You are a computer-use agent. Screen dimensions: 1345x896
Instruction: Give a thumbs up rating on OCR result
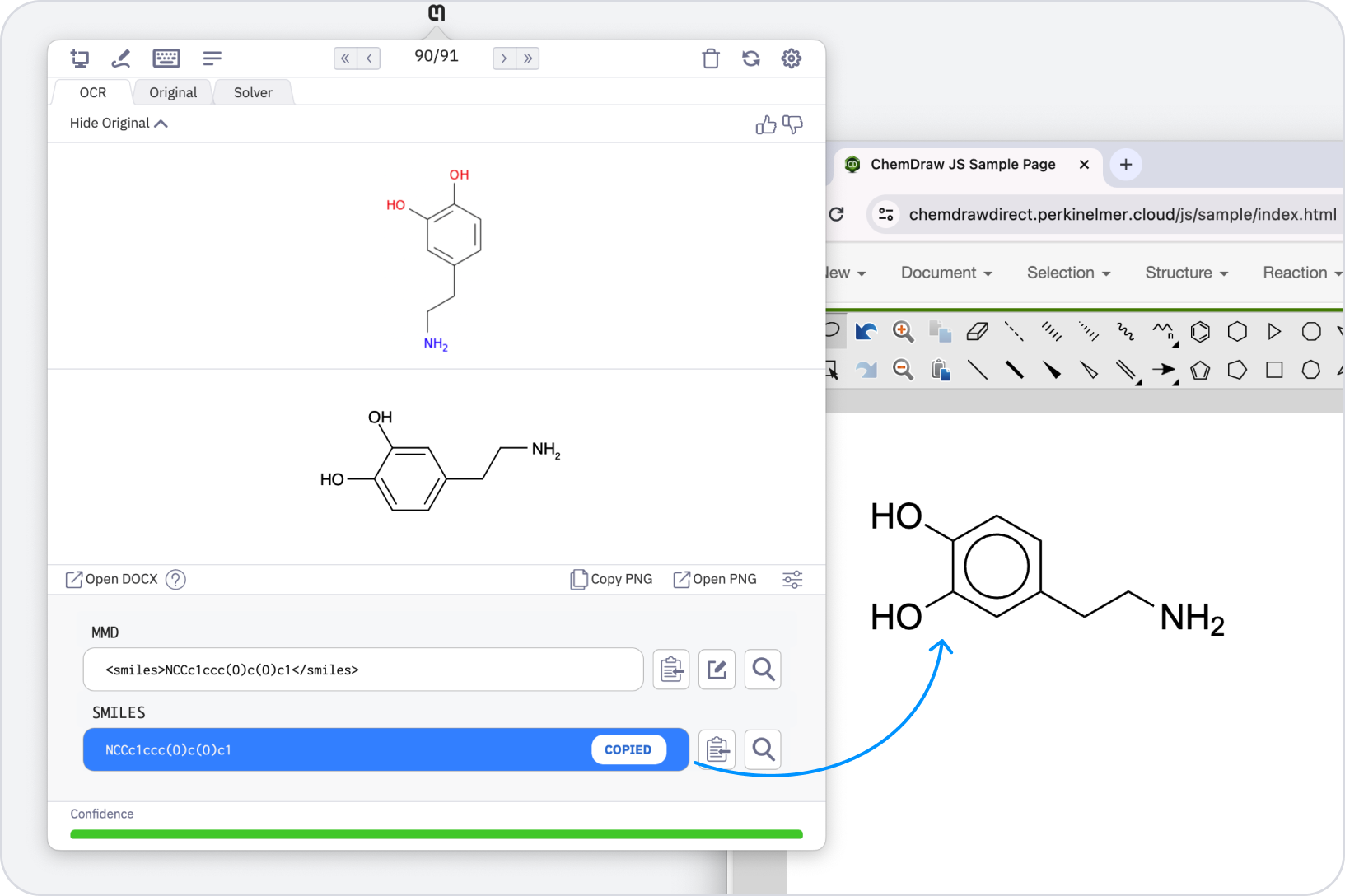(x=765, y=124)
